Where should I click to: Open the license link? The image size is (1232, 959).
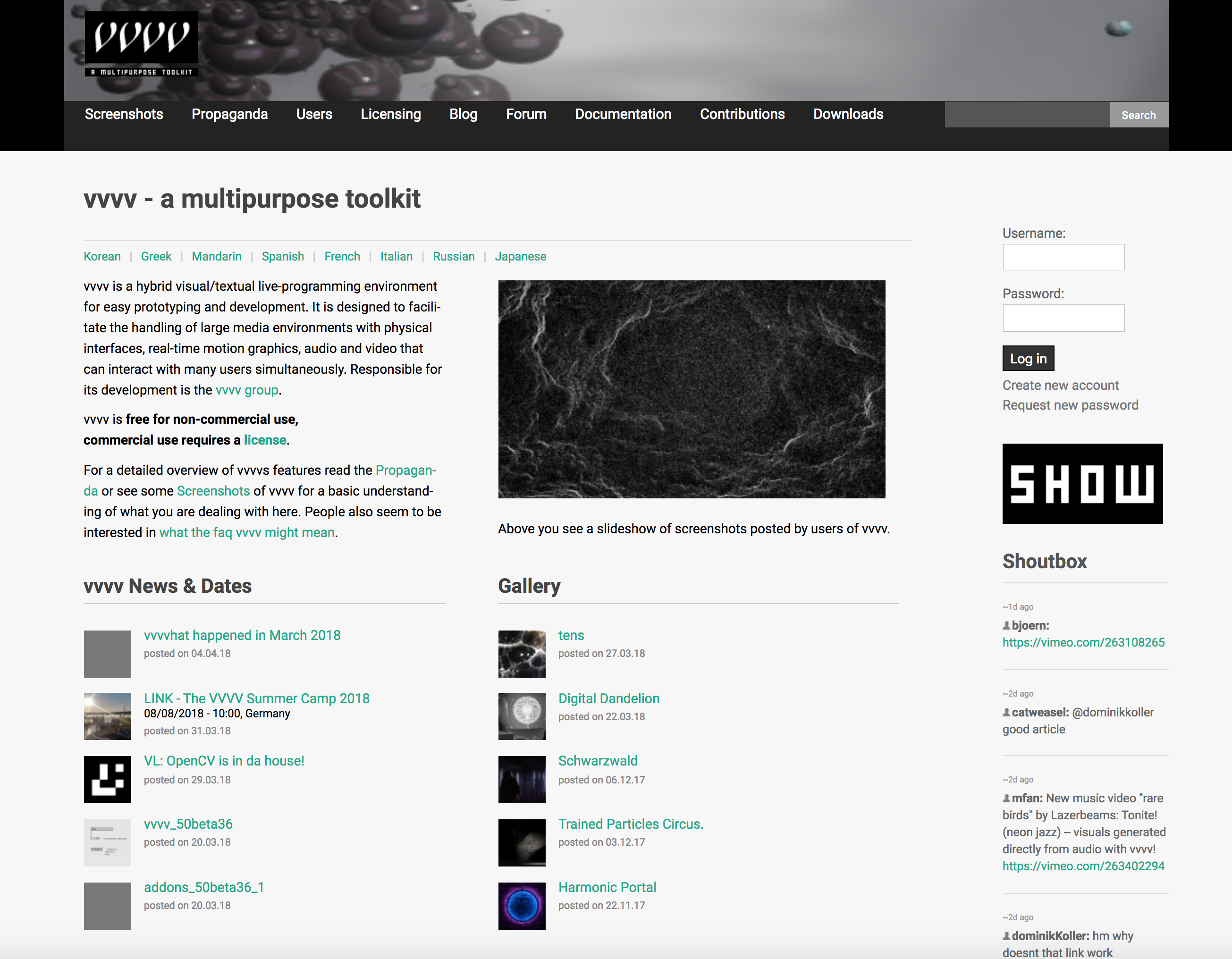(264, 440)
